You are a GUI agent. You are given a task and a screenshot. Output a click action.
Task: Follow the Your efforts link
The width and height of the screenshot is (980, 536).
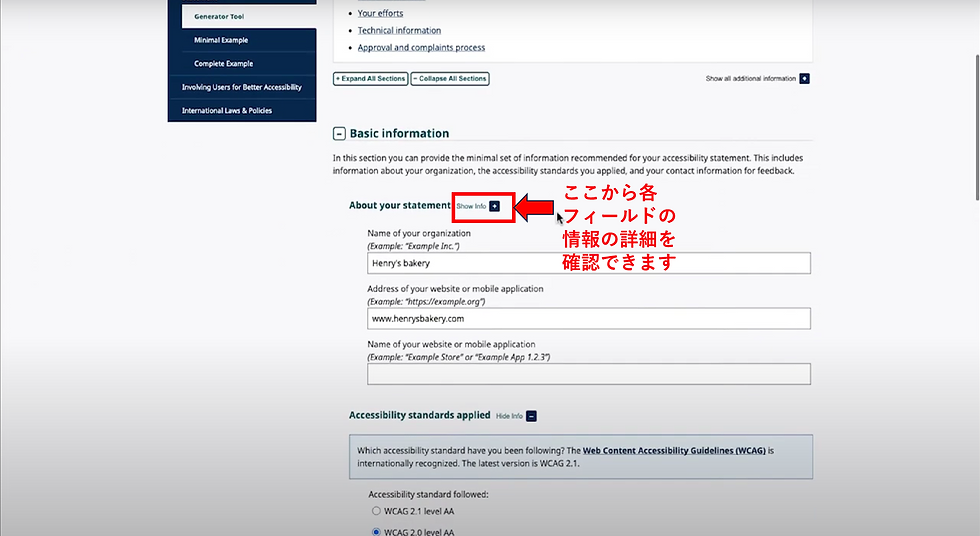(x=380, y=13)
